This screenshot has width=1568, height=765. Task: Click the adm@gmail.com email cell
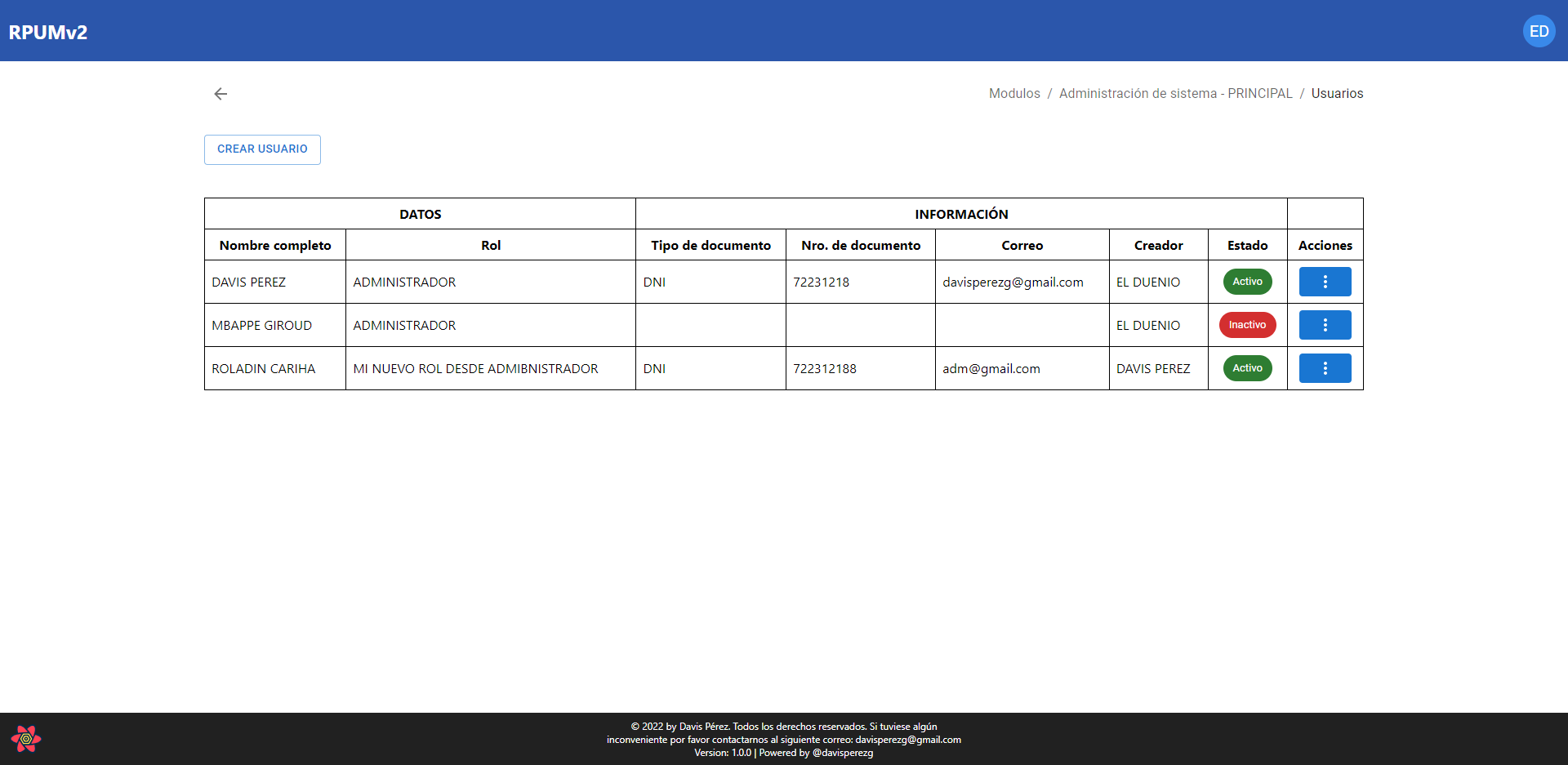991,369
